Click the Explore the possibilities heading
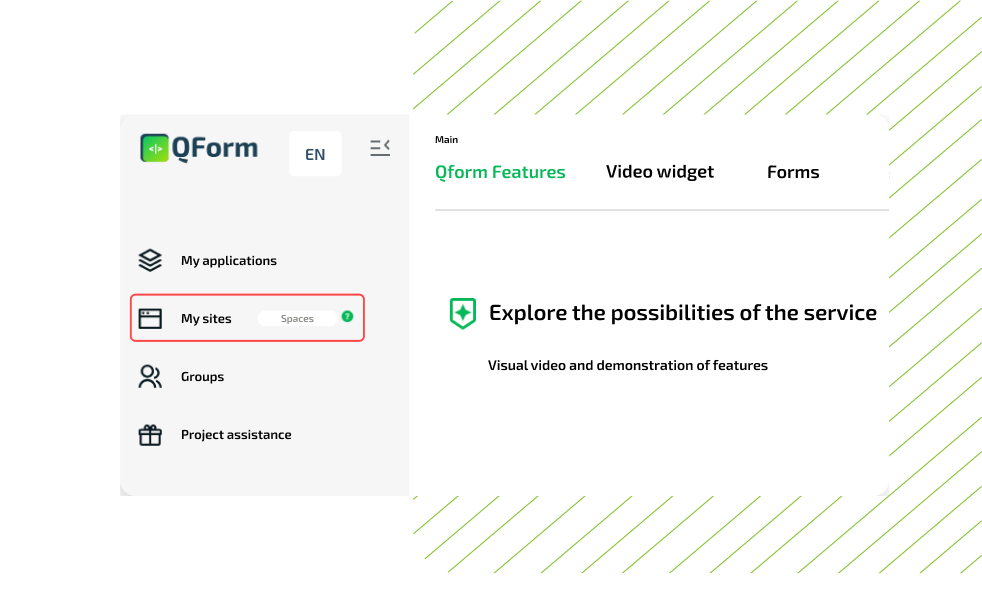The width and height of the screenshot is (982, 610). [683, 313]
